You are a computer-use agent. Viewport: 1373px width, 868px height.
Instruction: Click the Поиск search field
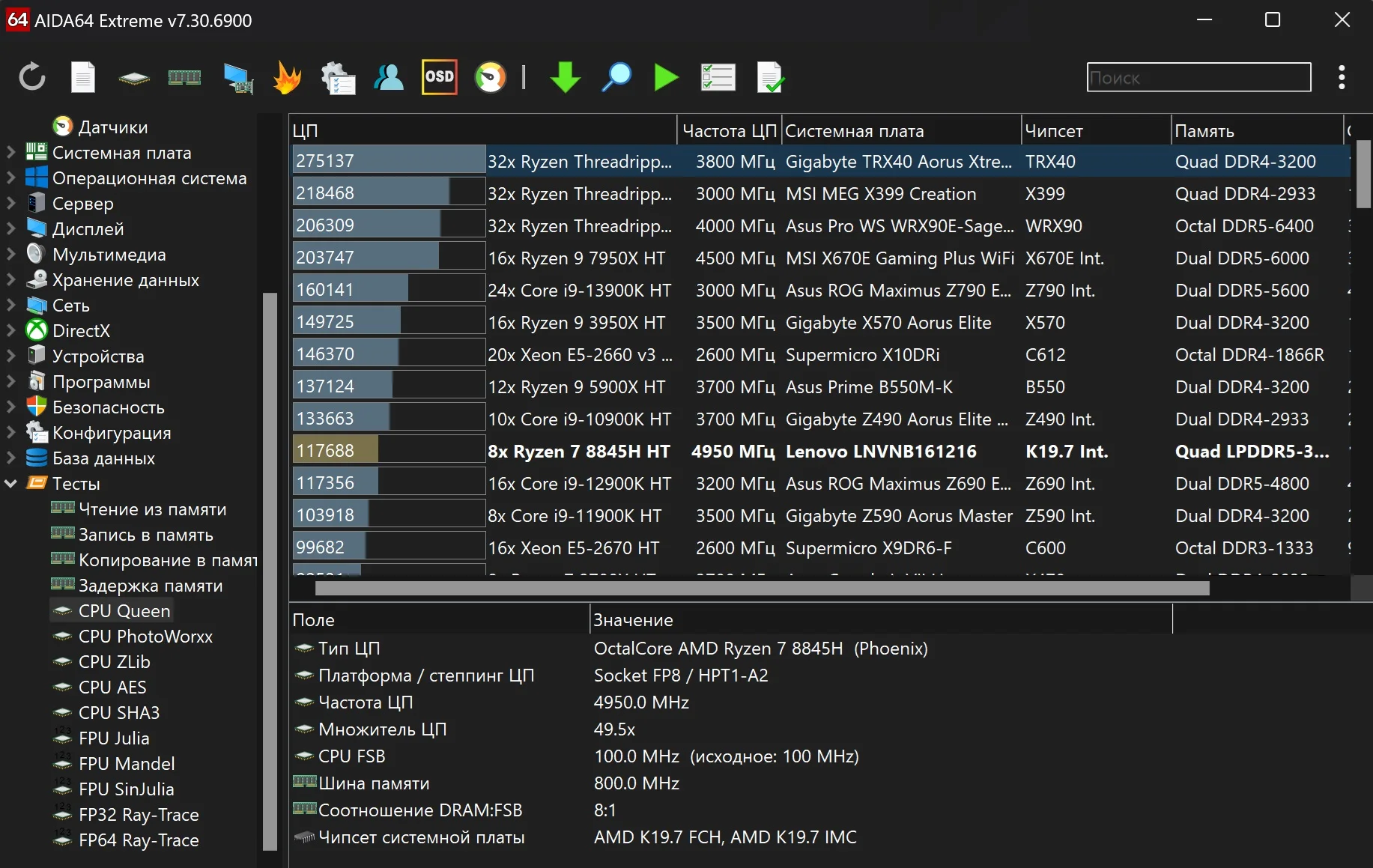coord(1198,77)
